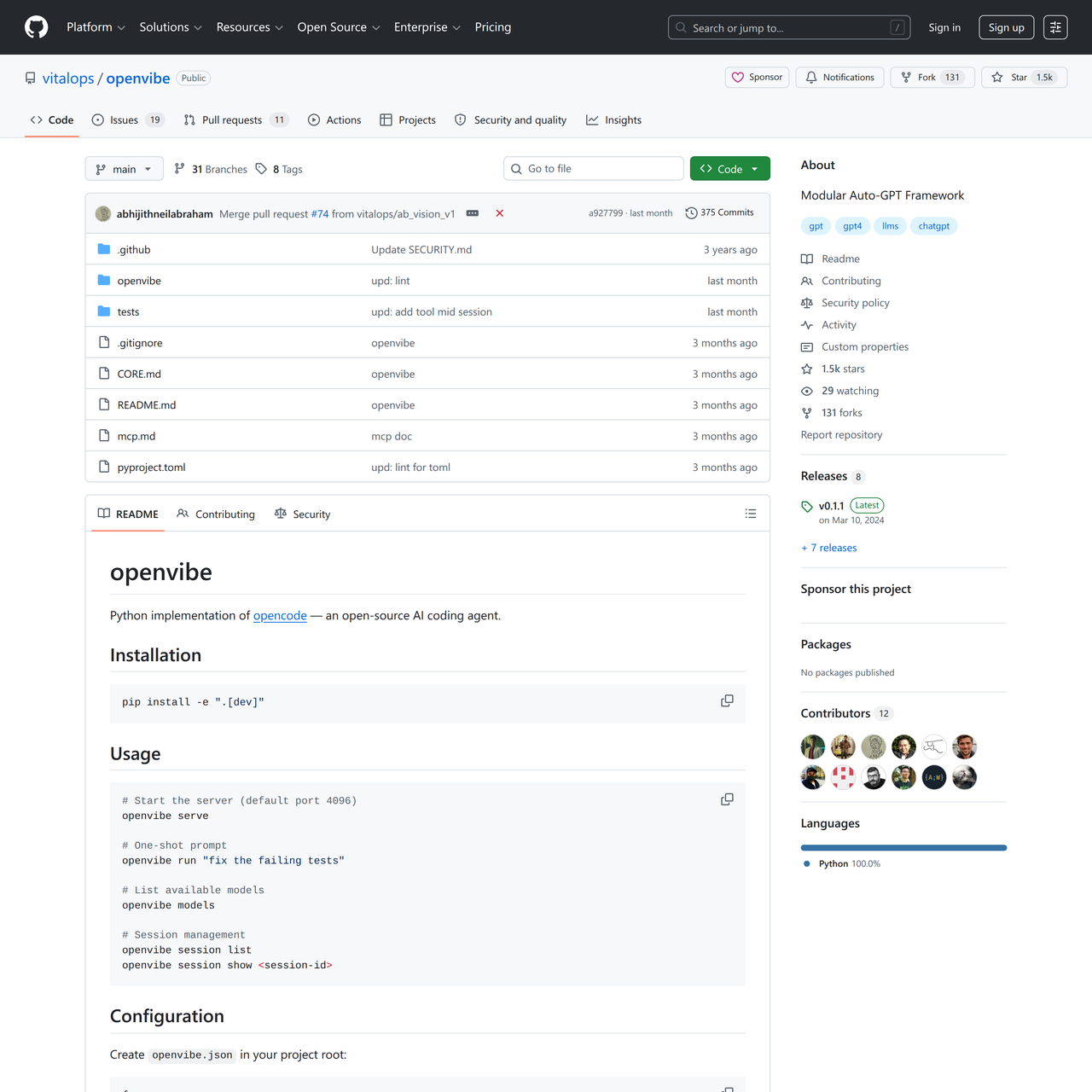Click the Branches icon beside 31 Branches
Image resolution: width=1092 pixels, height=1092 pixels.
179,169
